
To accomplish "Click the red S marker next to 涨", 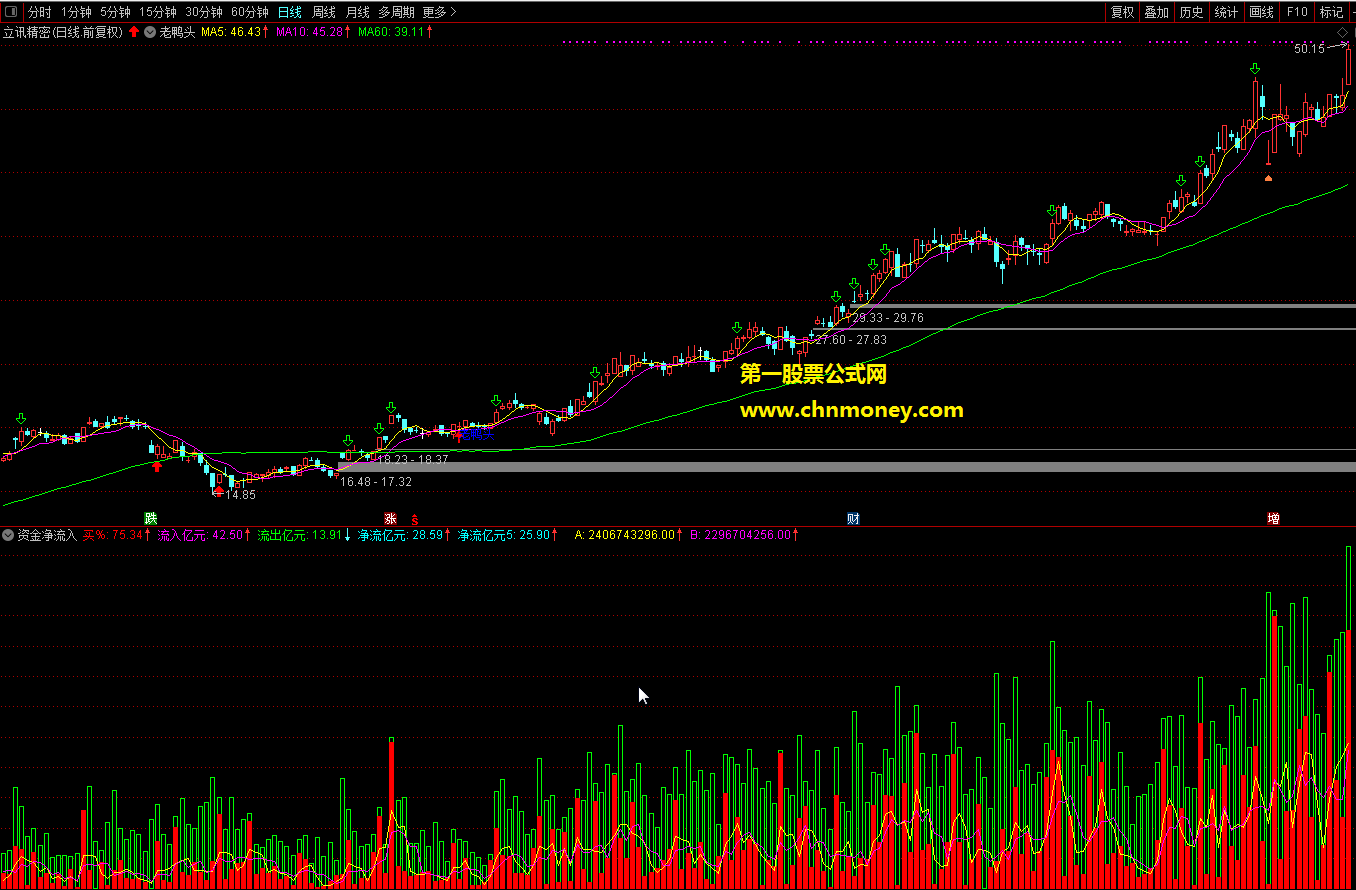I will pyautogui.click(x=414, y=520).
